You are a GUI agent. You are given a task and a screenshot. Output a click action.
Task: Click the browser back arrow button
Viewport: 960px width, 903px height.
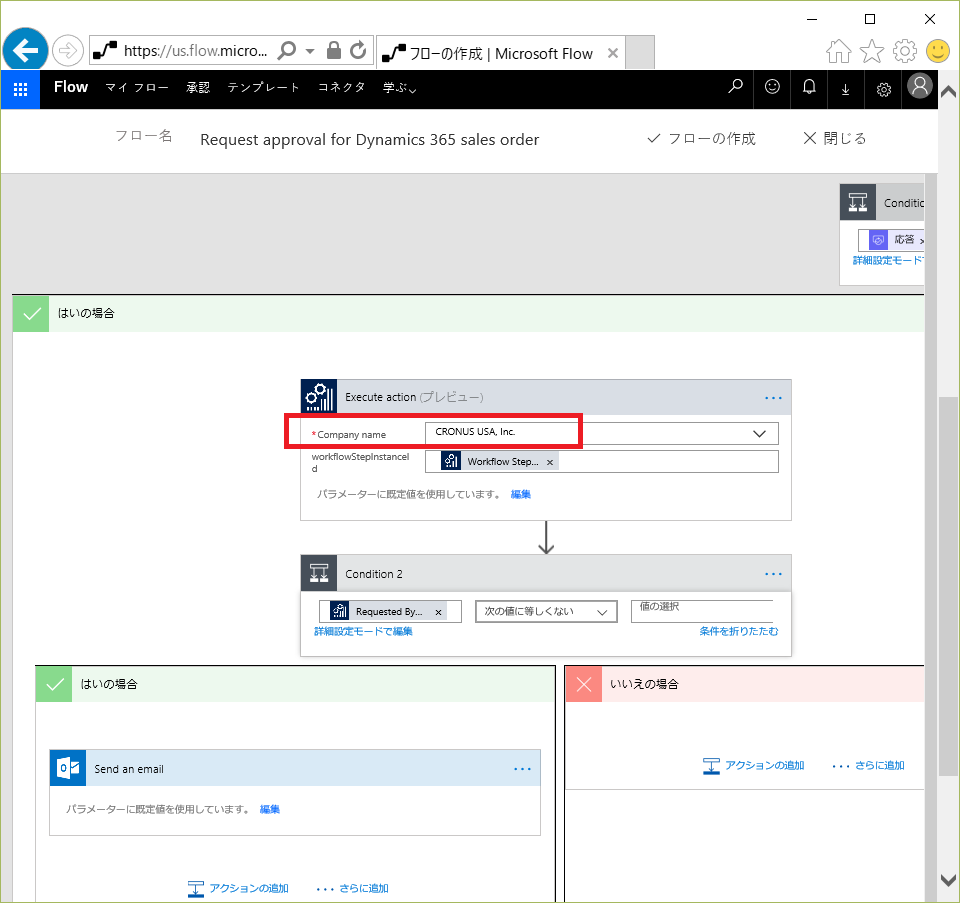tap(25, 50)
